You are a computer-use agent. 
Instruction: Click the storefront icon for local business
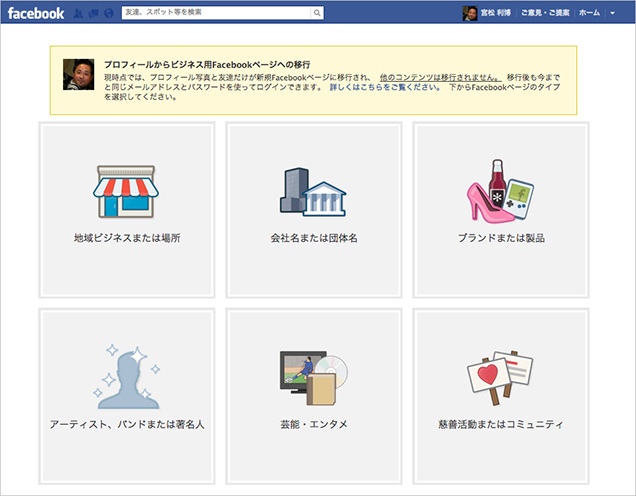coord(126,191)
